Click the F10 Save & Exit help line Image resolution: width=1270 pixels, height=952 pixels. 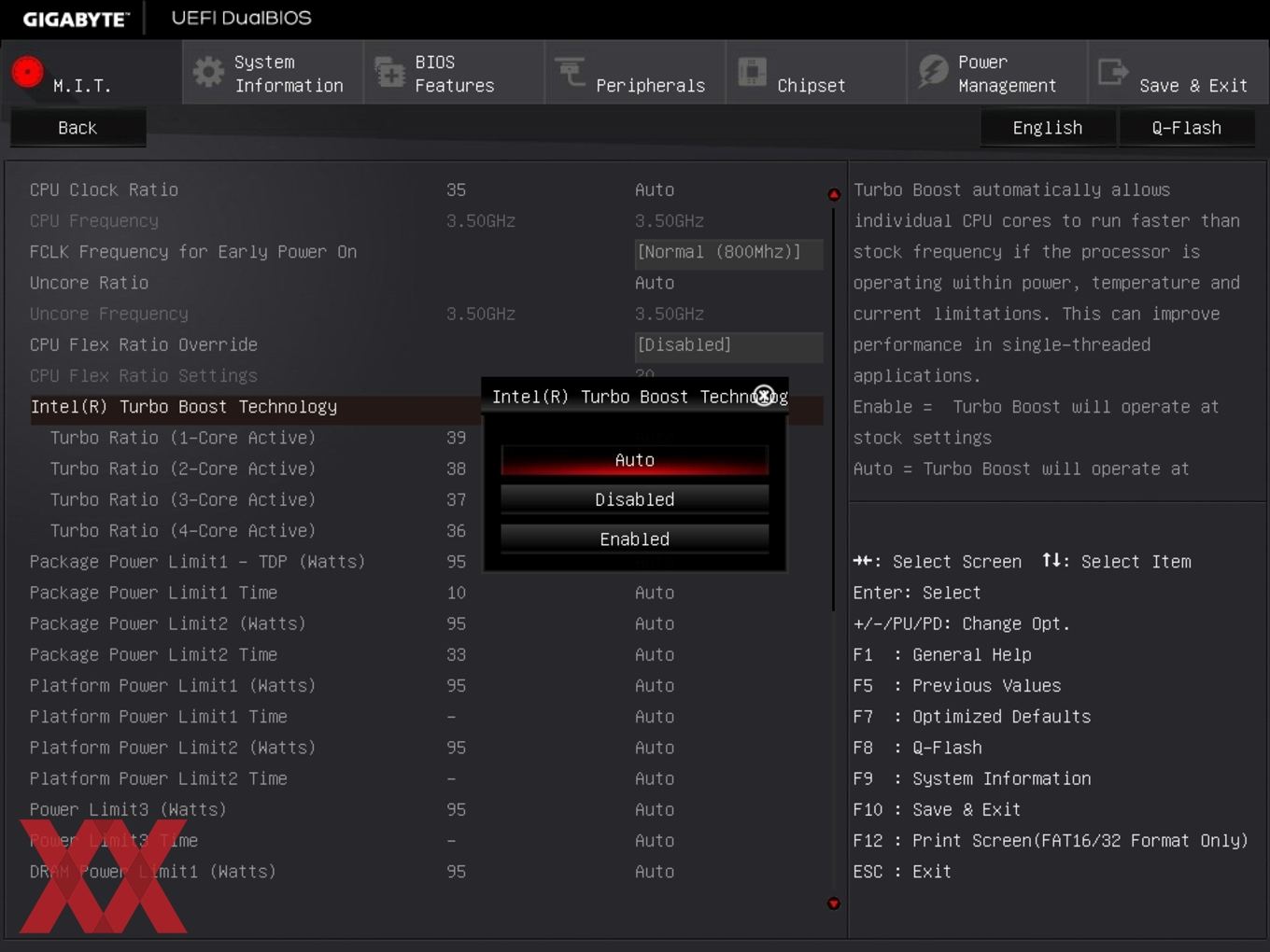pos(937,809)
